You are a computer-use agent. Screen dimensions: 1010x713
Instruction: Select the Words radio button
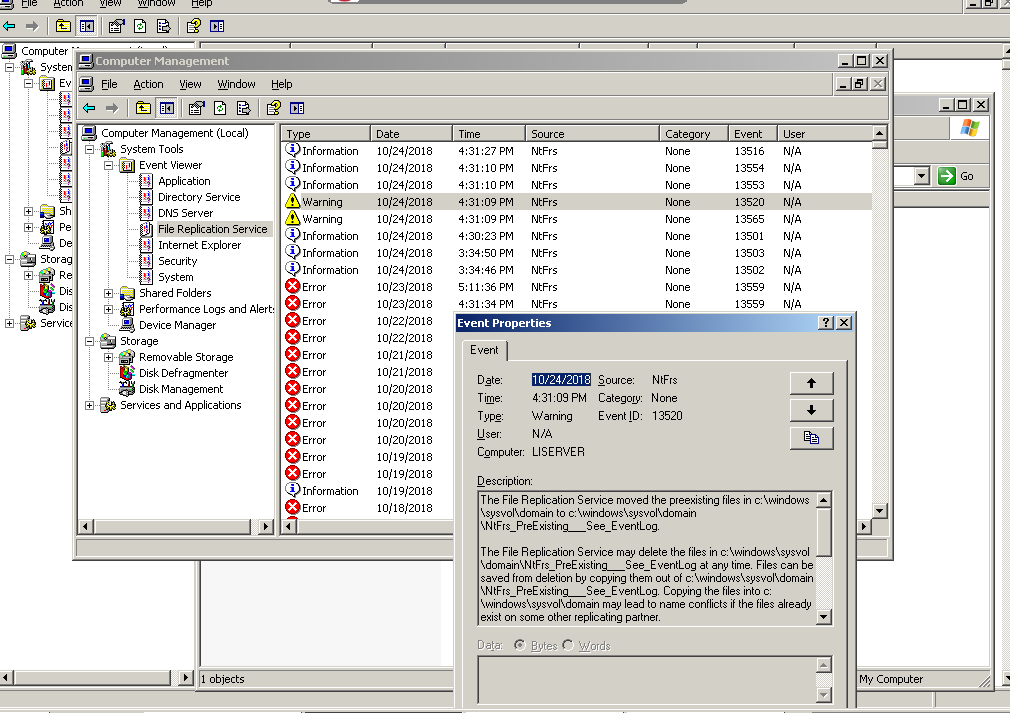pos(567,645)
